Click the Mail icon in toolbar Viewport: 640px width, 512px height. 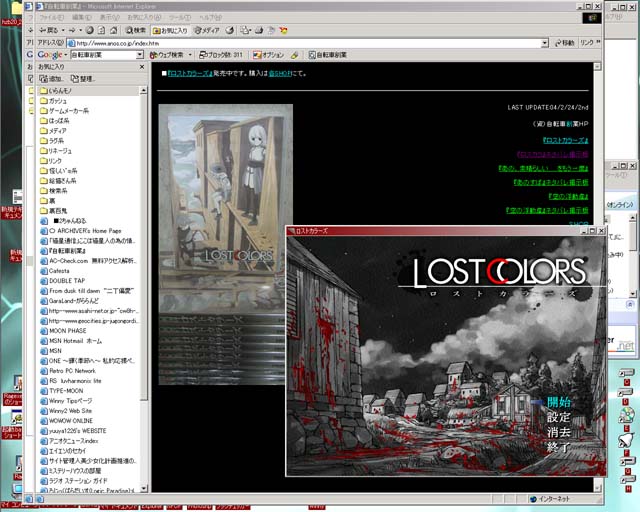coord(245,30)
